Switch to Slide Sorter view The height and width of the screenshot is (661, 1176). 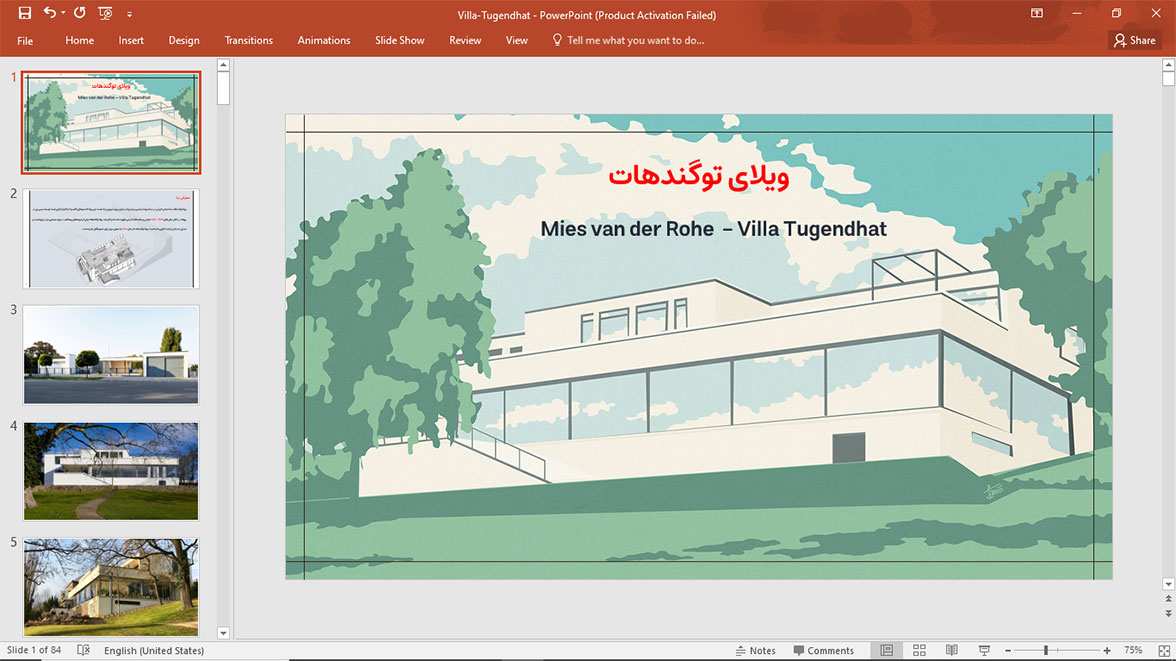point(920,650)
